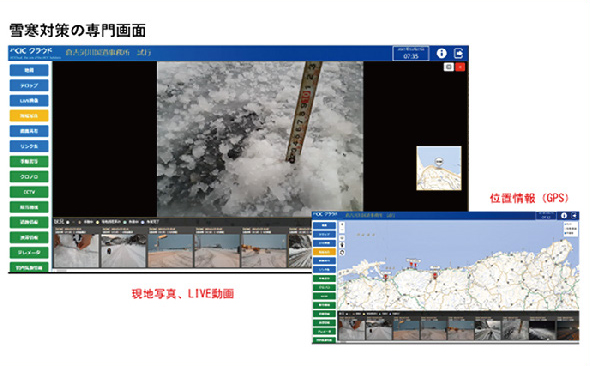This screenshot has height=366, width=590.
Task: Click the info icon in GPS window header
Action: click(x=563, y=216)
